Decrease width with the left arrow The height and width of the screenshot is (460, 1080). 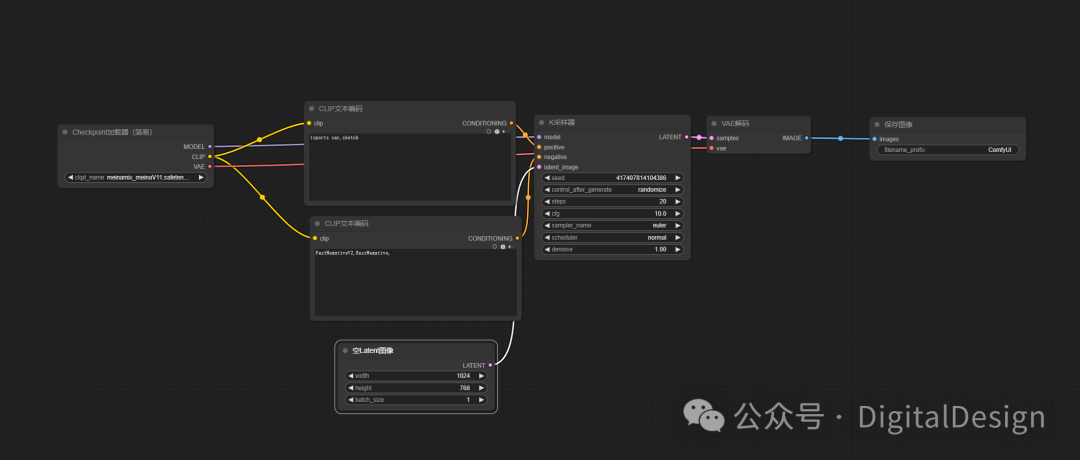coord(351,376)
